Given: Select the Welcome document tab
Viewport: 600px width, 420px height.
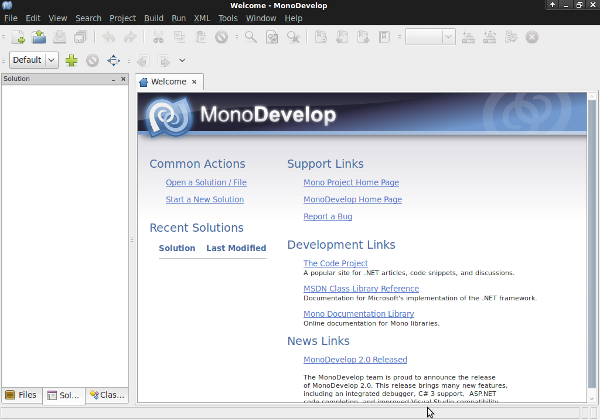Looking at the screenshot, I should point(168,82).
